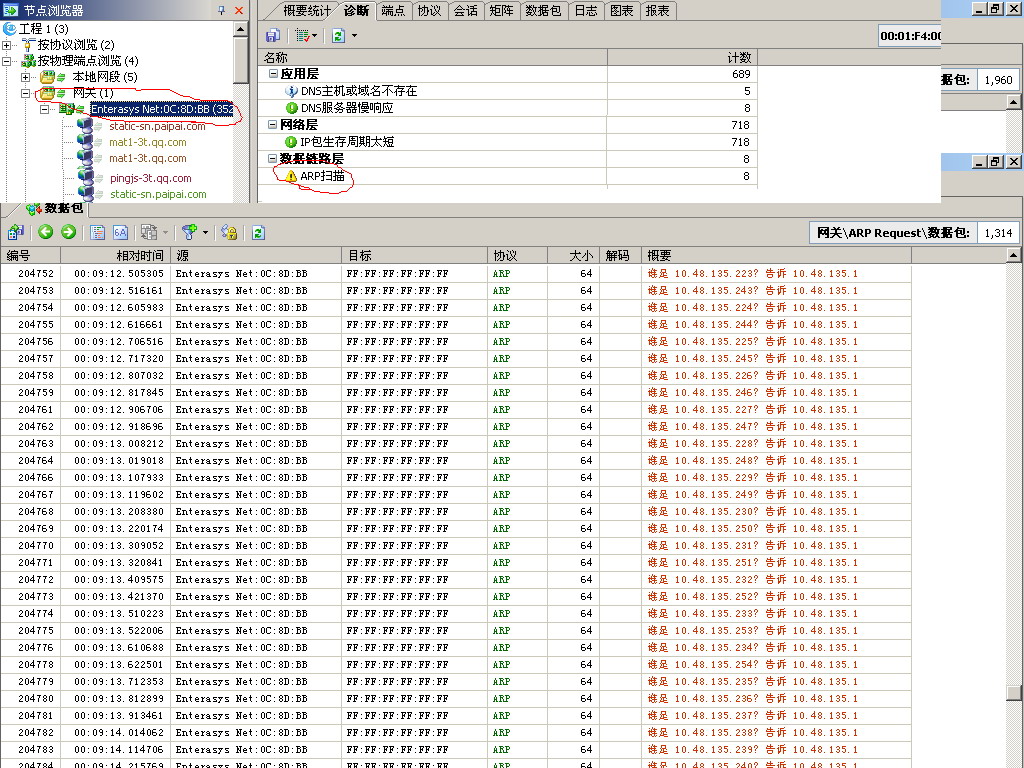This screenshot has height=768, width=1024.
Task: Go to next packet with green forward arrow
Action: tap(68, 232)
